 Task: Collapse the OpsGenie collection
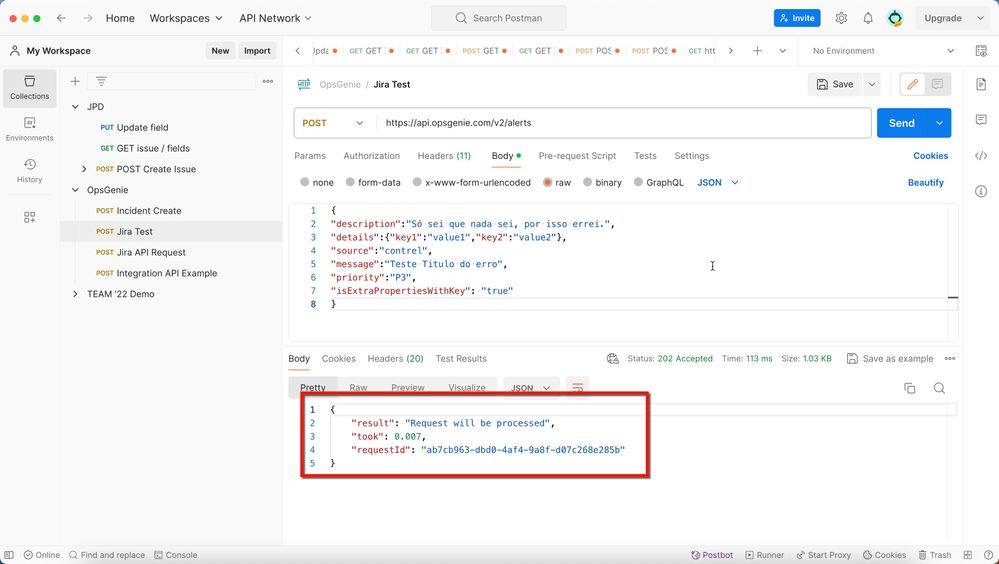click(75, 190)
